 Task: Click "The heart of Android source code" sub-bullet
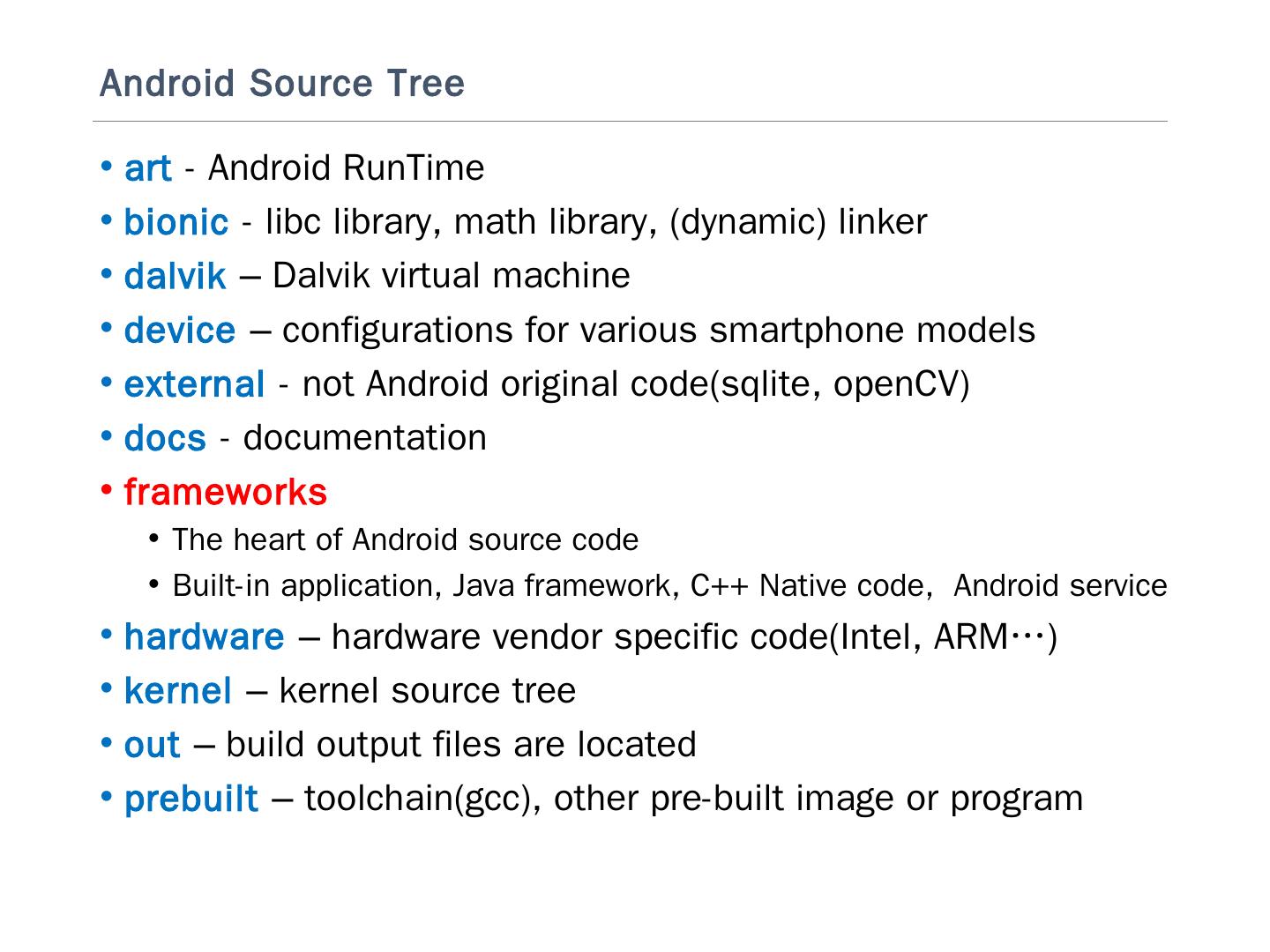(x=405, y=539)
